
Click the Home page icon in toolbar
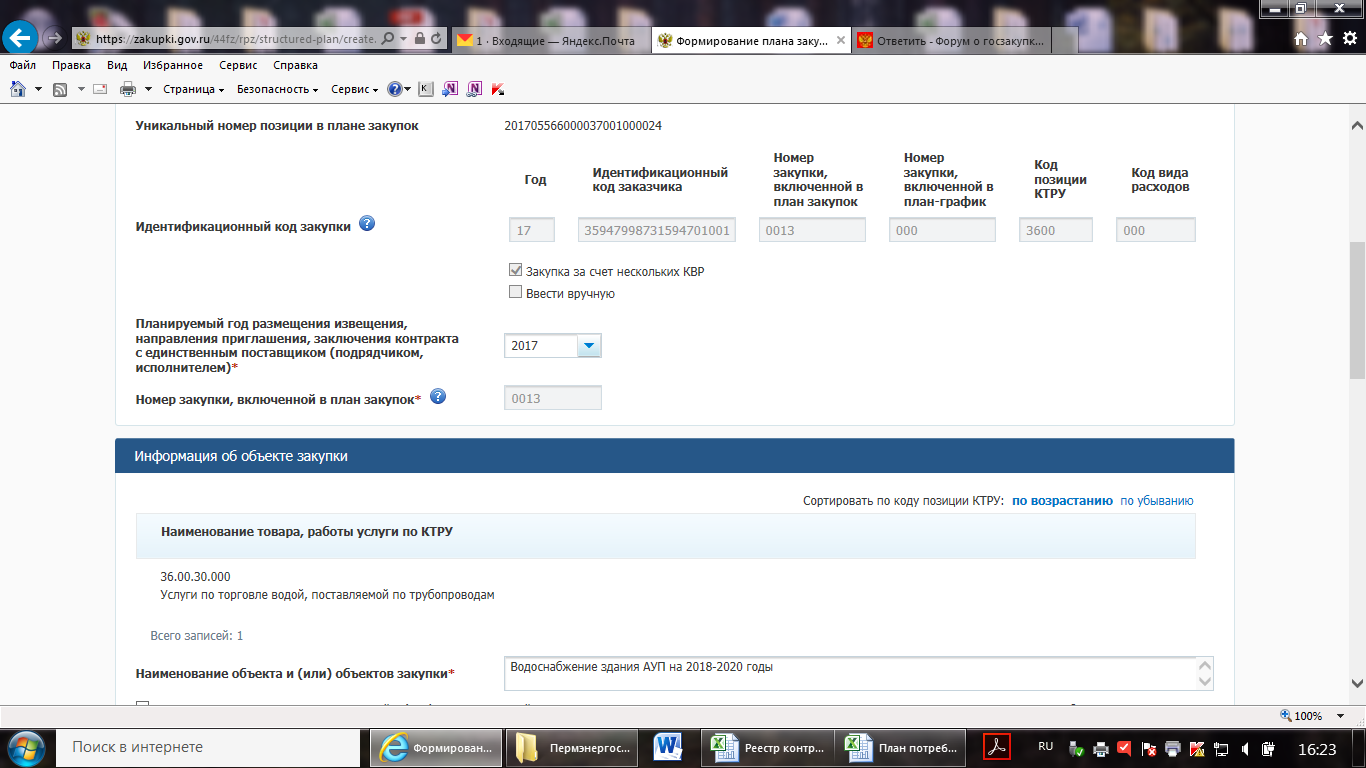18,89
